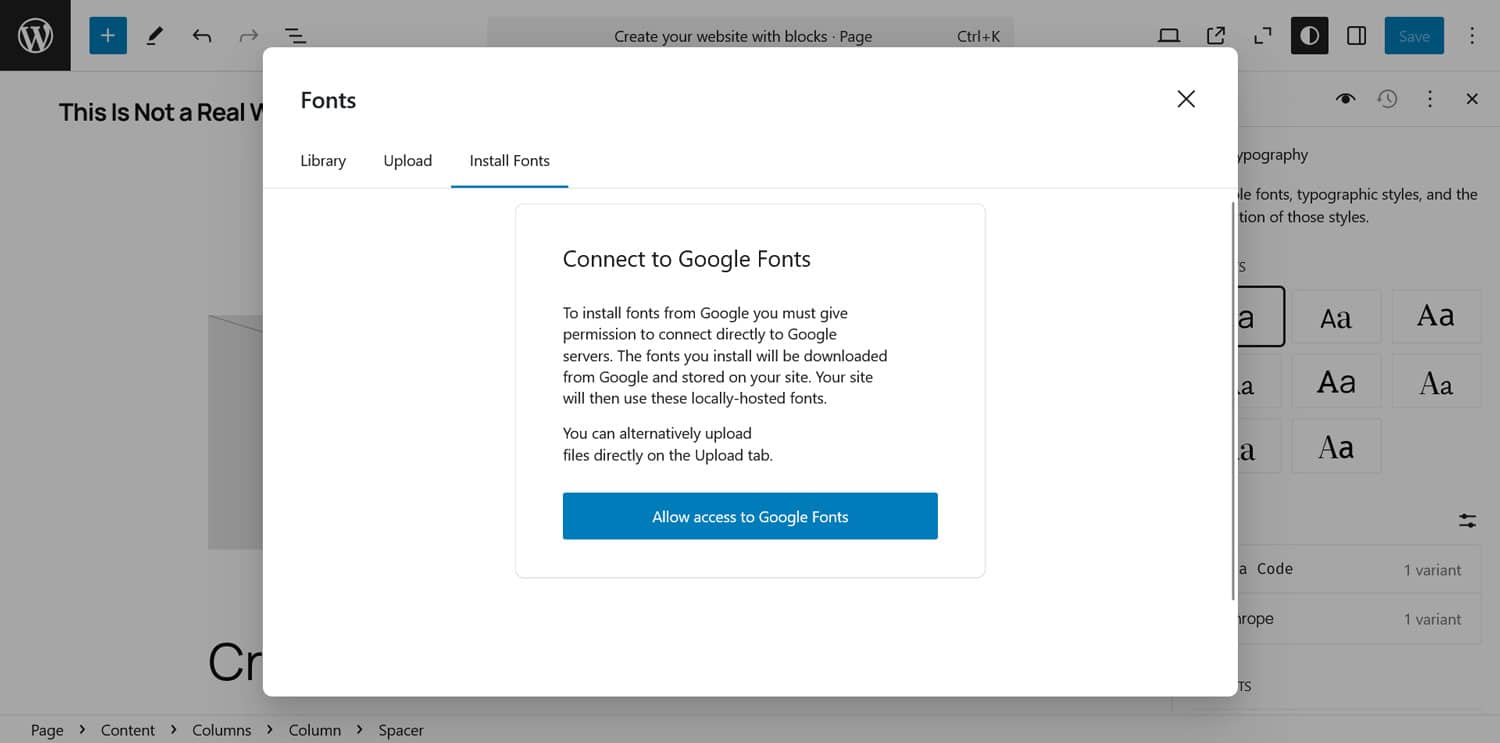1500x743 pixels.
Task: Select the second-row right Aa typography preset
Action: click(x=1436, y=381)
